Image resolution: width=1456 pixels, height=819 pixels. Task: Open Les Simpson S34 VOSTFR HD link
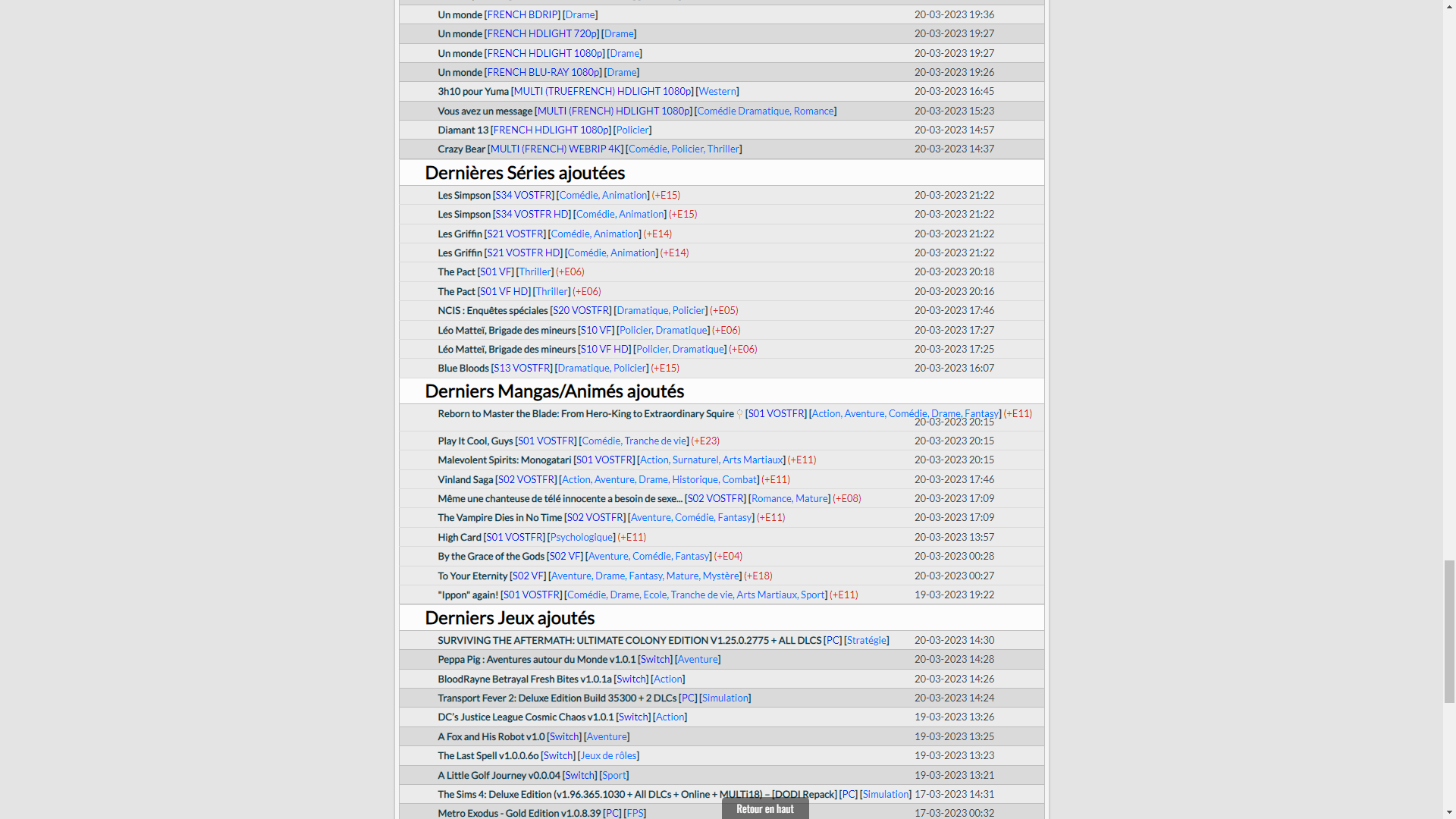tap(532, 214)
